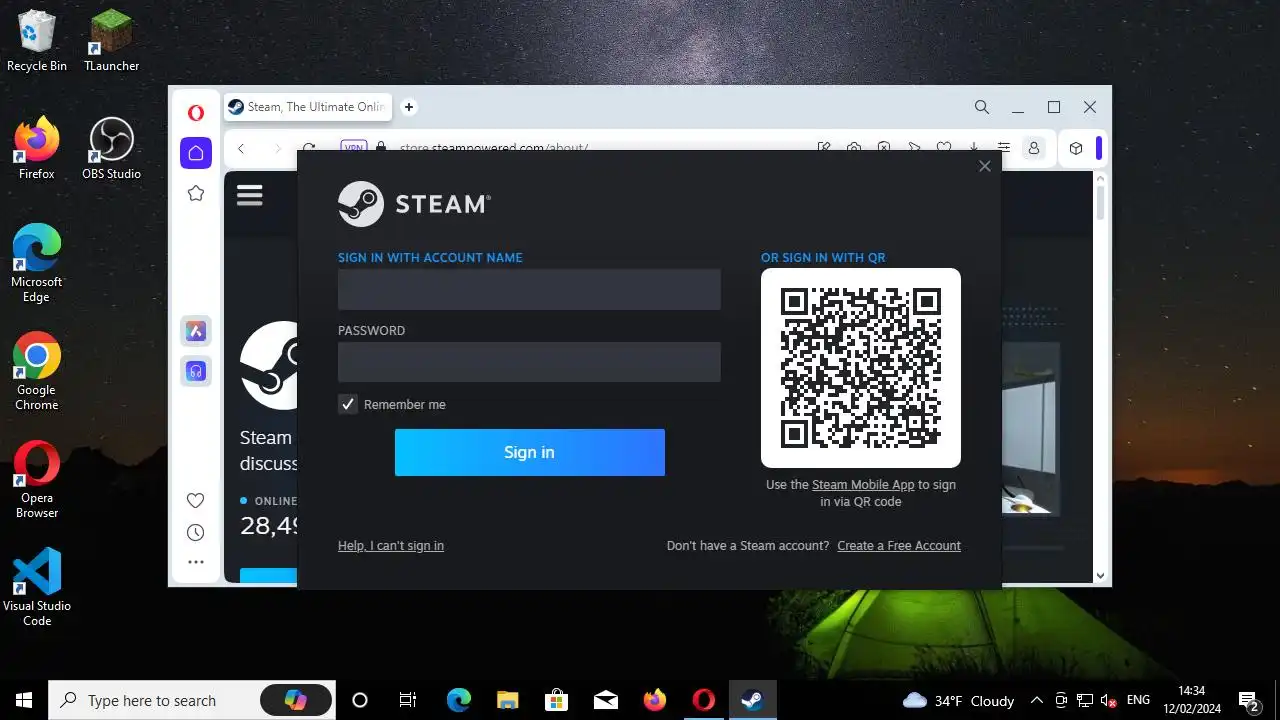Click the browser page scrollbar down arrow
1280x720 pixels.
point(1100,576)
